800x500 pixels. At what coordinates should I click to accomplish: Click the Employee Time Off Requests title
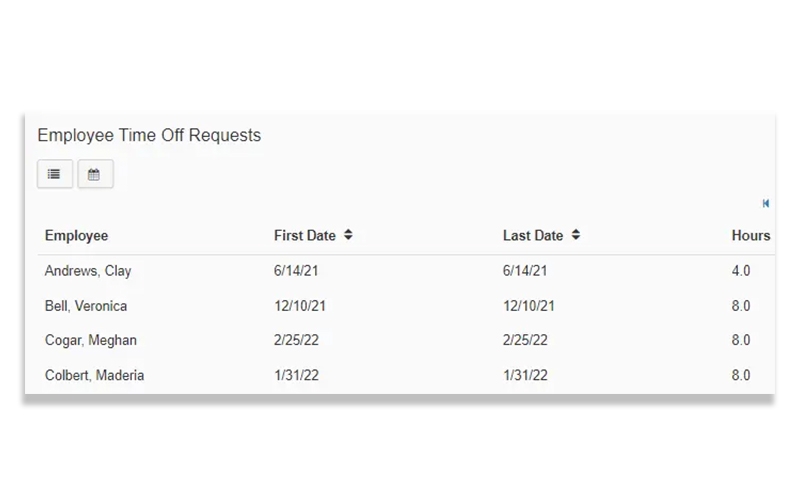149,136
